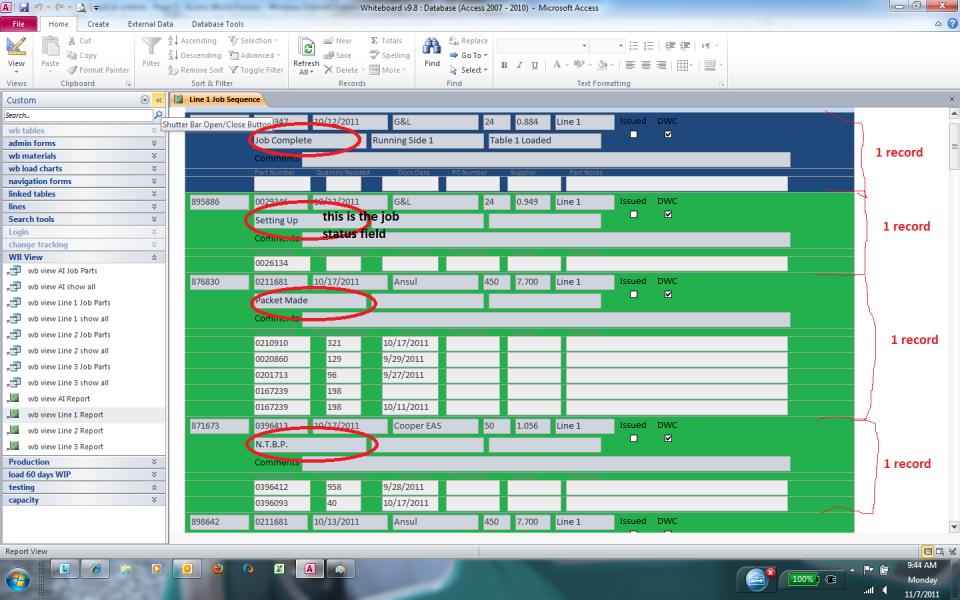
Task: Open the Go To dropdown
Action: coord(469,55)
